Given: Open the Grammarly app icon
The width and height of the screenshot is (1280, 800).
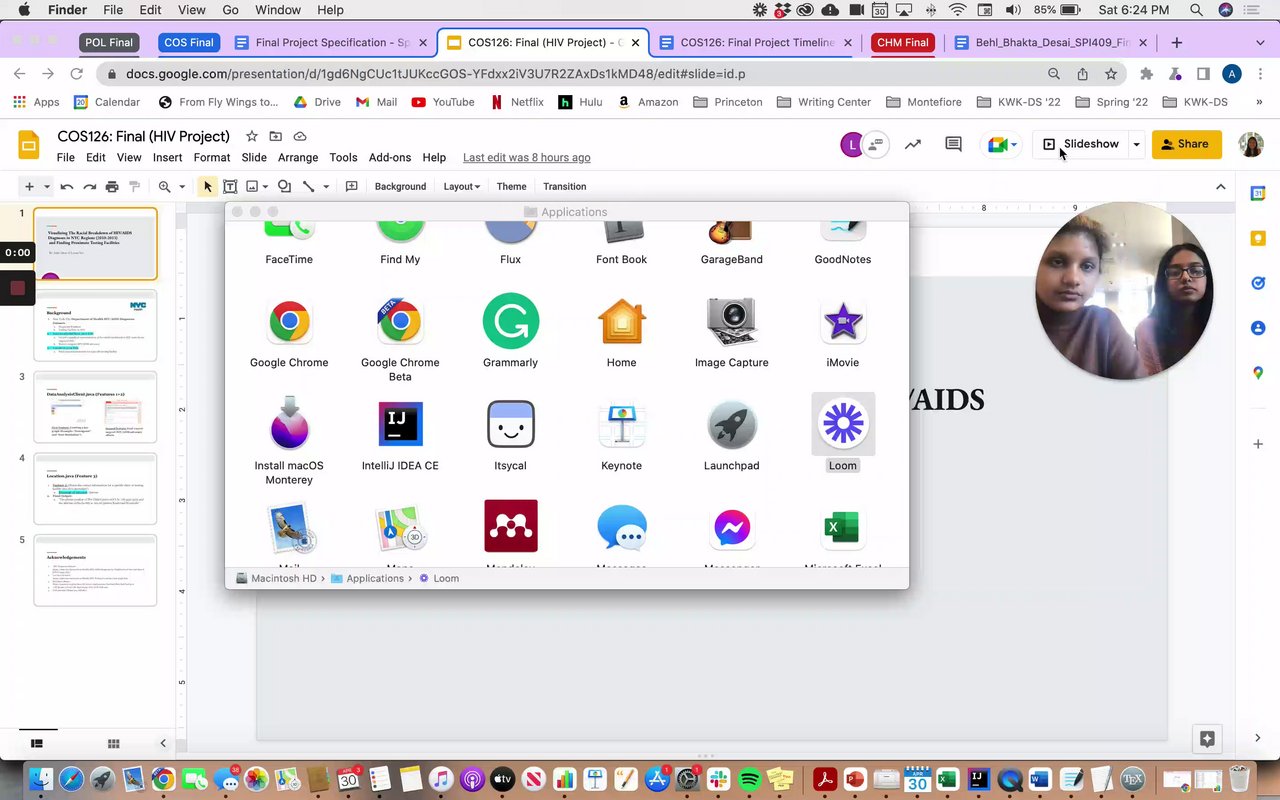Looking at the screenshot, I should [x=510, y=321].
